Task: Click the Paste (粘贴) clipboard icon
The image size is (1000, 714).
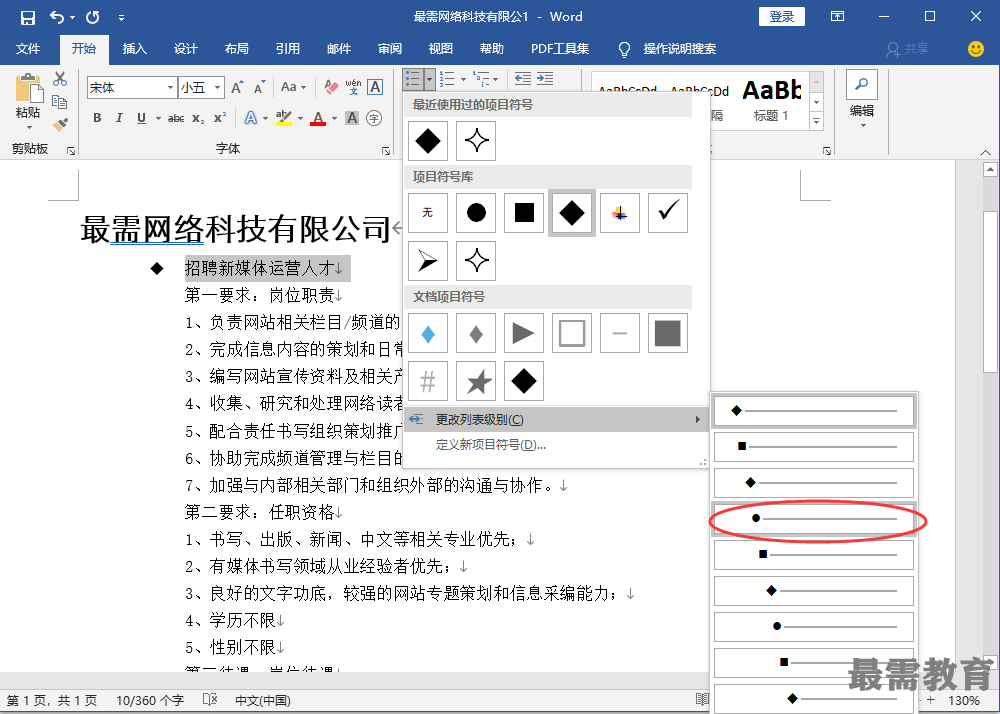Action: pos(28,88)
